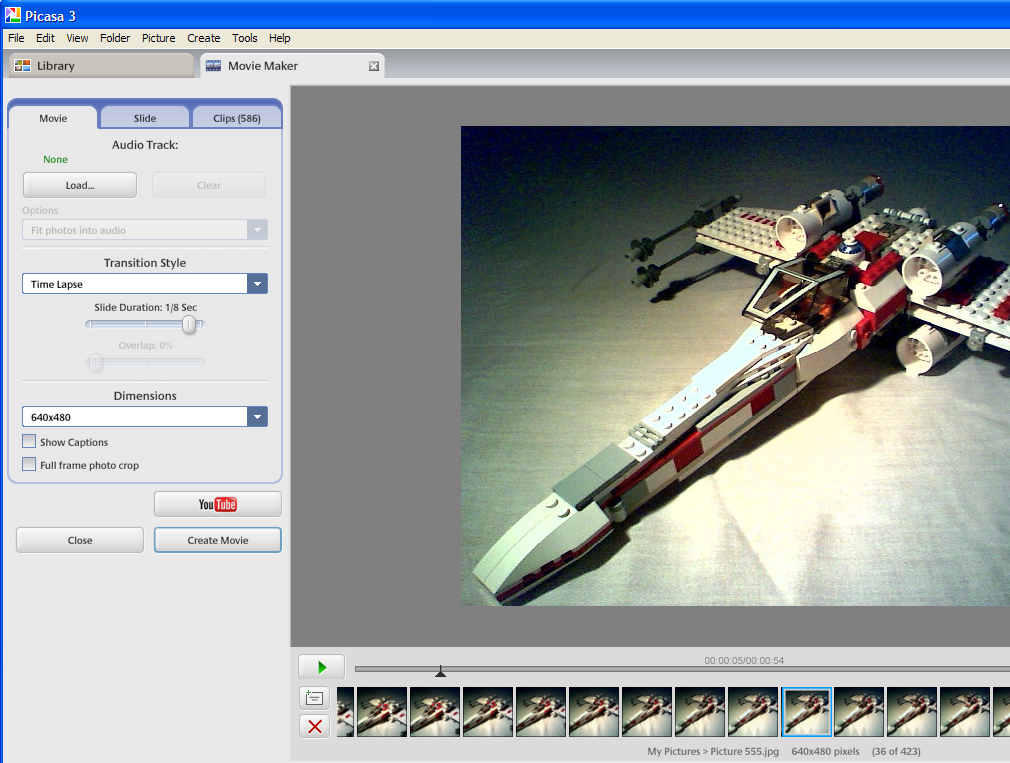Click the red X remove clip icon
This screenshot has width=1010, height=763.
point(314,726)
